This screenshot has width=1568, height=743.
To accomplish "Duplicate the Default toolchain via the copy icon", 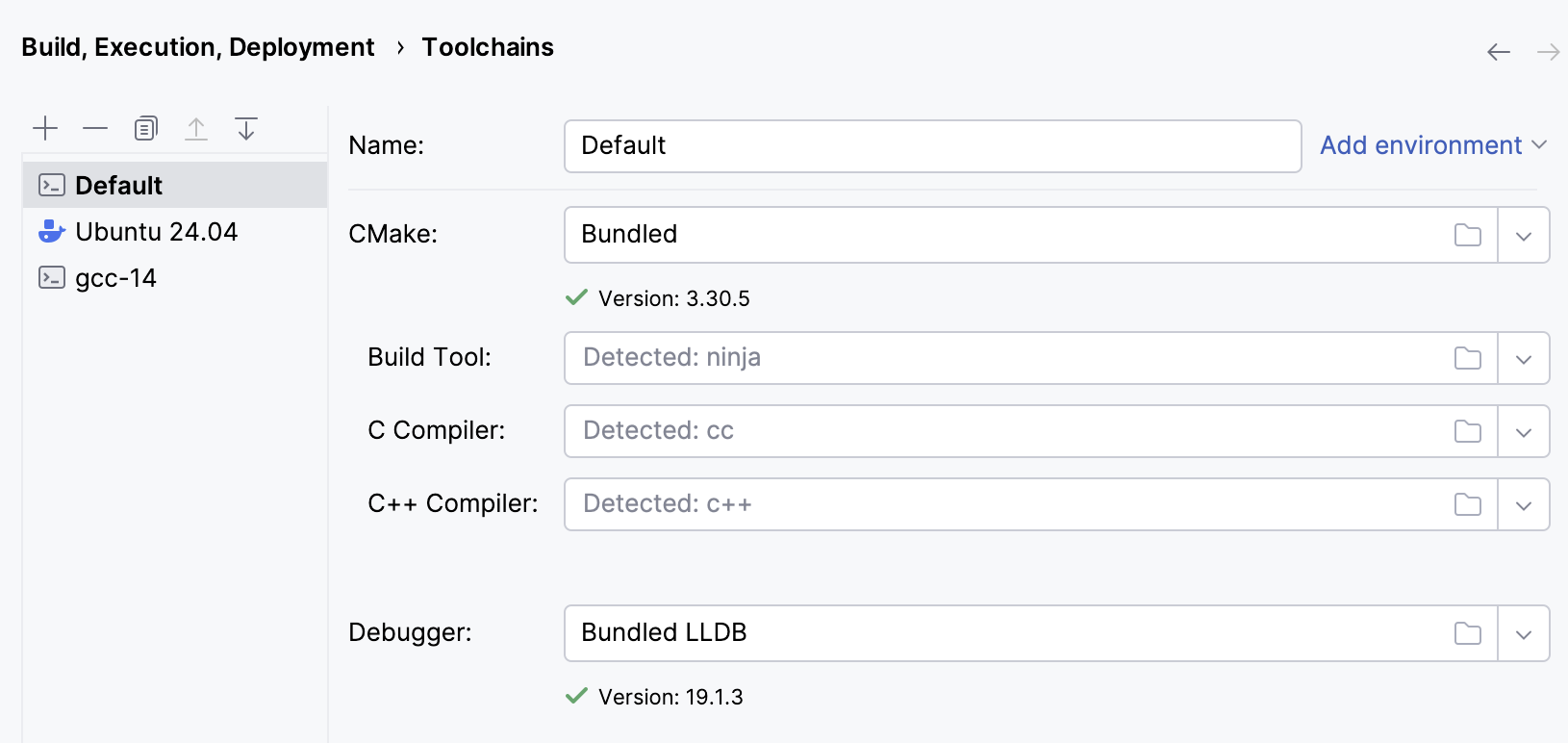I will 145,127.
